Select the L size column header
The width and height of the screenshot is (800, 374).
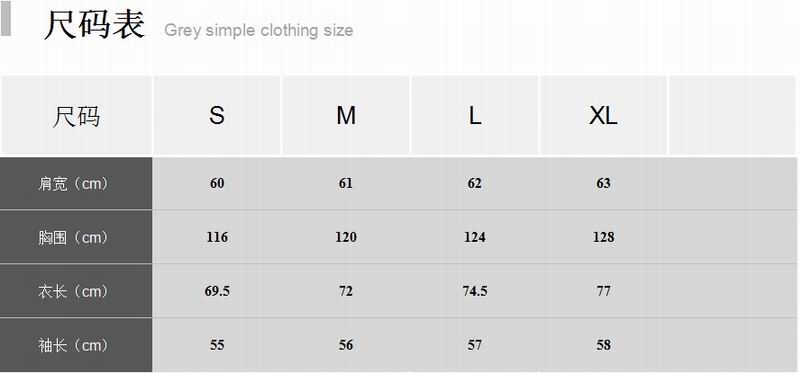[474, 115]
